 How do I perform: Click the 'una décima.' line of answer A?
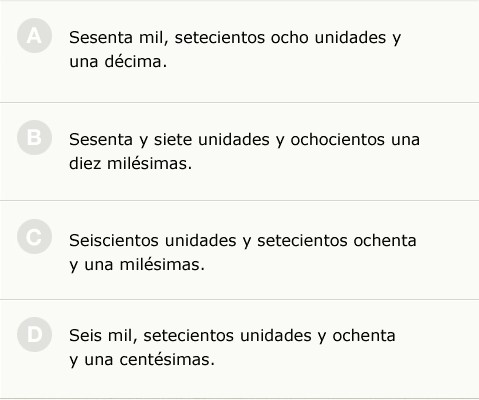118,61
